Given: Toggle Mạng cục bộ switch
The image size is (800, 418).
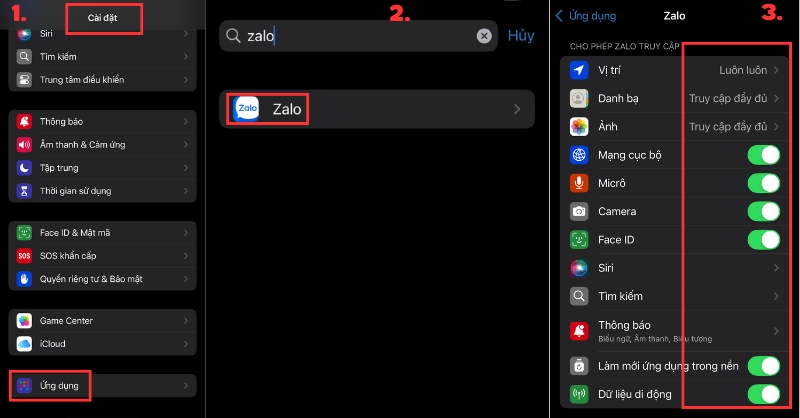Looking at the screenshot, I should point(764,155).
